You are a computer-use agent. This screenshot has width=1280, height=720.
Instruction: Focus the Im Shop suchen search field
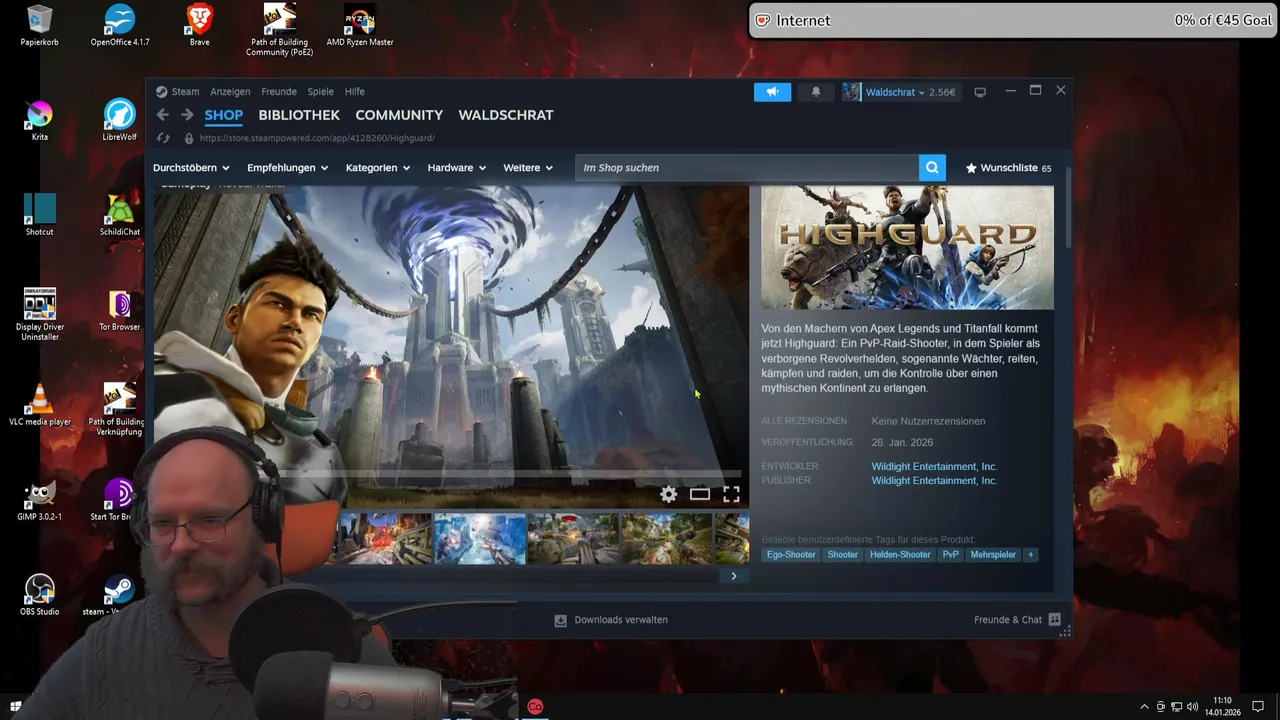(747, 168)
